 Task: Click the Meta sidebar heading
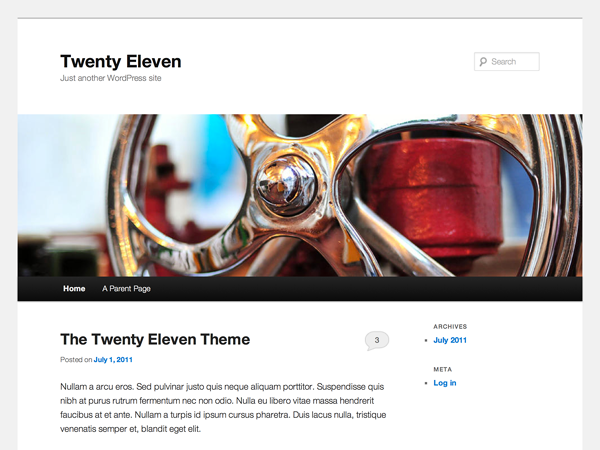[443, 369]
